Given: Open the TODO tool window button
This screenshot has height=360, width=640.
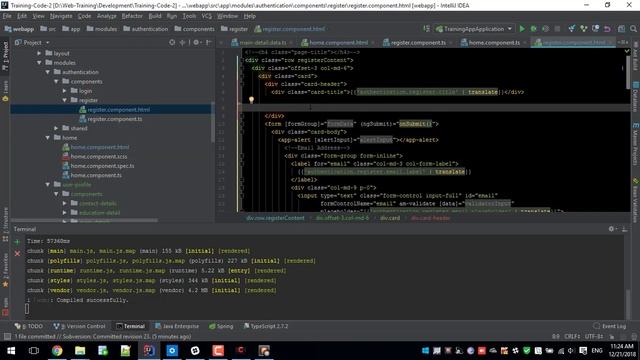Looking at the screenshot, I should pos(29,326).
